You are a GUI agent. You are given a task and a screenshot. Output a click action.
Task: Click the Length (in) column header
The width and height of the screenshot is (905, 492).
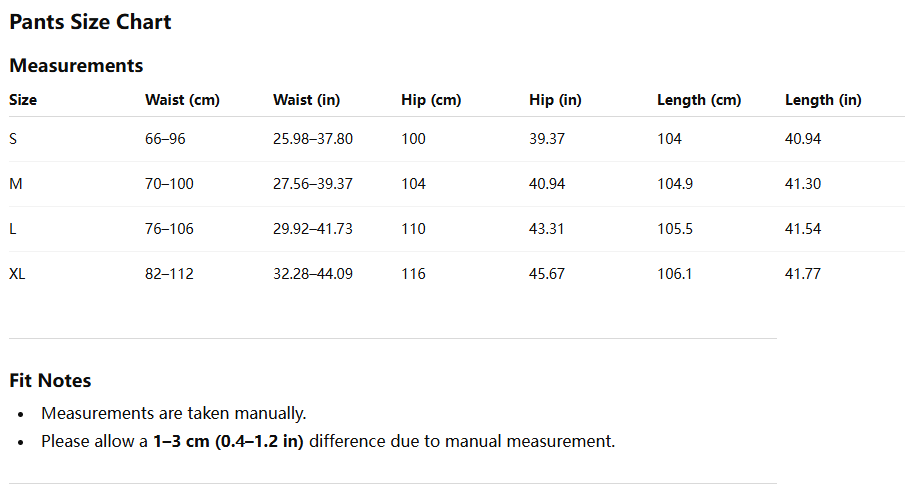click(x=823, y=100)
